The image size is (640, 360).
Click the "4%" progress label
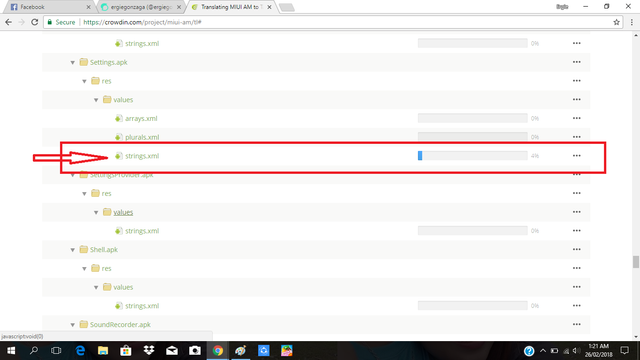[535, 156]
